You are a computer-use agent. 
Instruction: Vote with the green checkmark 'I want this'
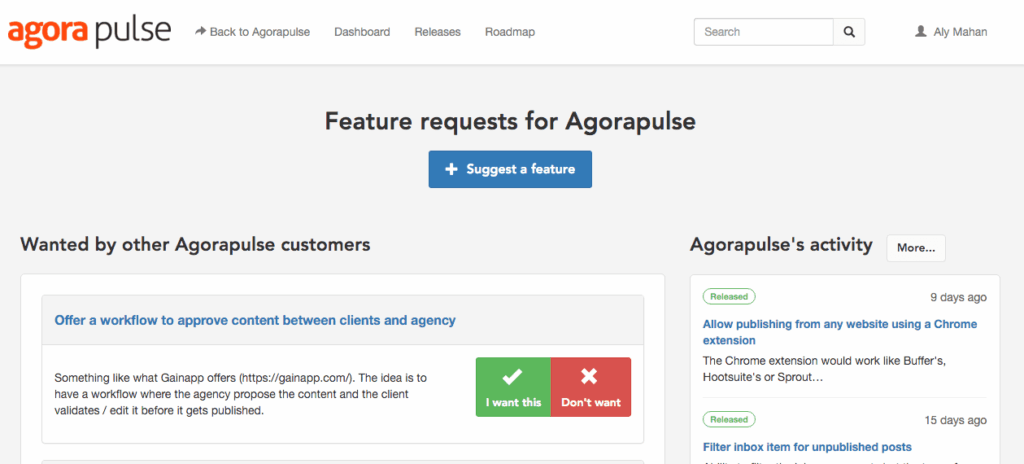pos(513,386)
